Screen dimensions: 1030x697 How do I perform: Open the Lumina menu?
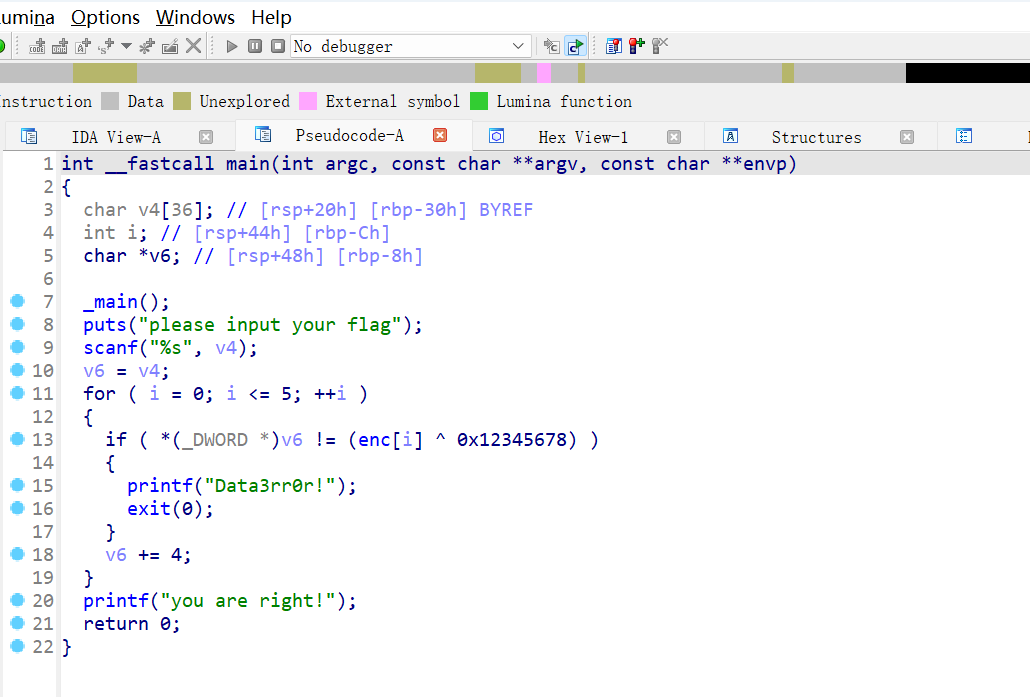(x=26, y=17)
